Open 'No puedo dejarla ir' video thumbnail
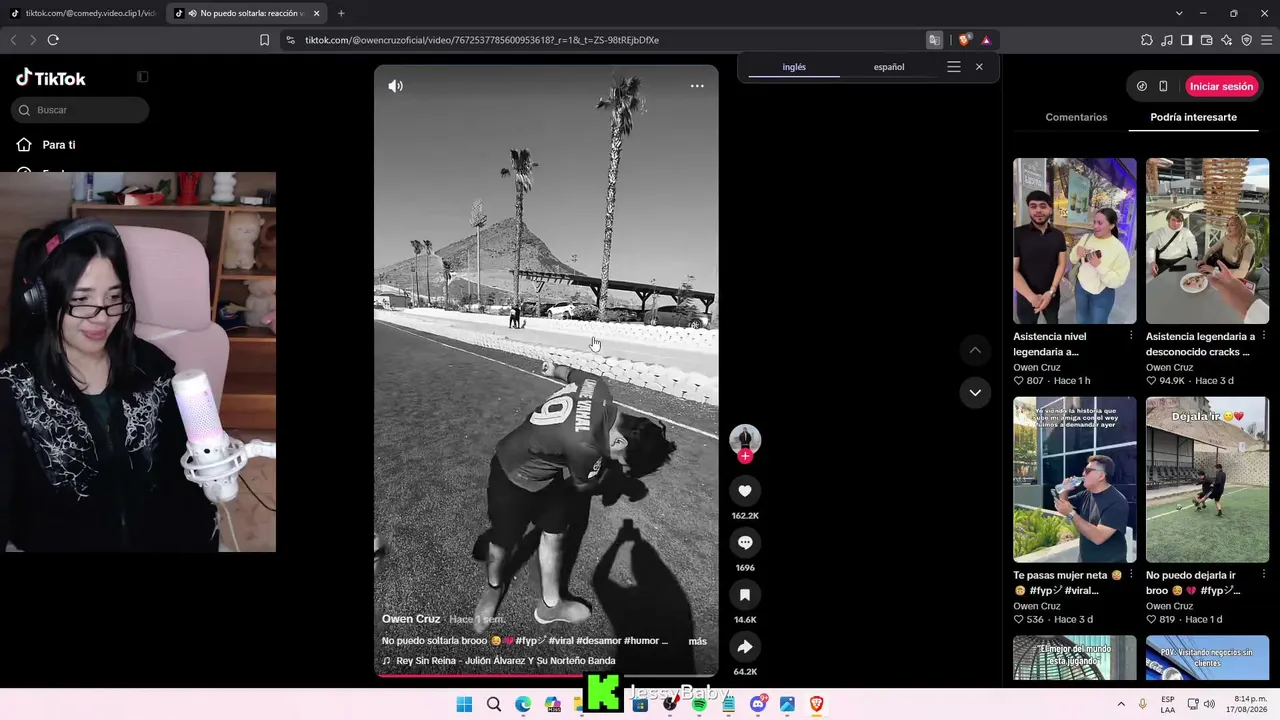The image size is (1280, 720). tap(1208, 480)
